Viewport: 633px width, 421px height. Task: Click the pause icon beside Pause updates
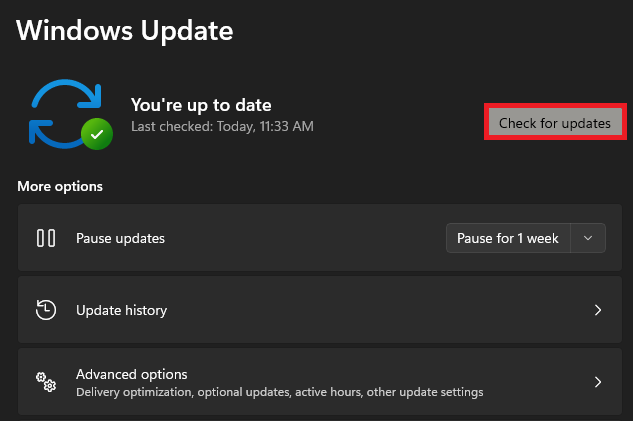pos(46,238)
